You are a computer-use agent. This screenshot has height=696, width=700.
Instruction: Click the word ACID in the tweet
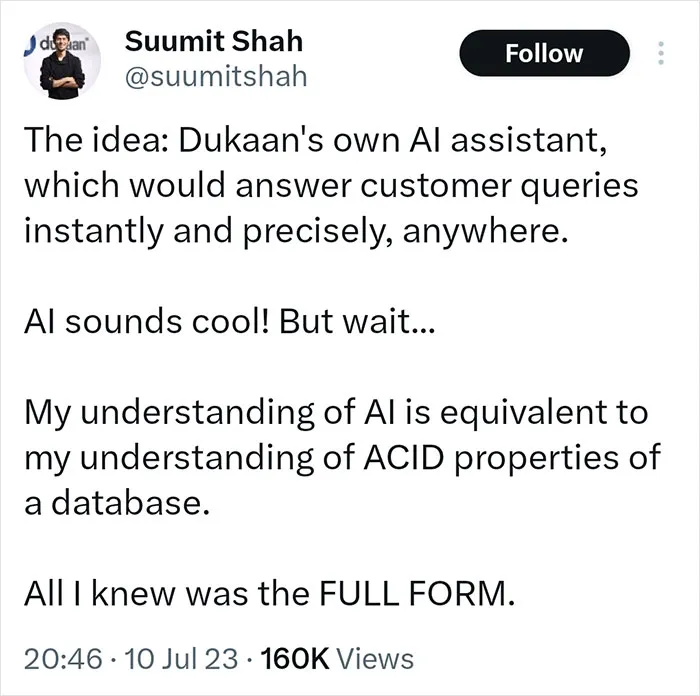click(404, 457)
